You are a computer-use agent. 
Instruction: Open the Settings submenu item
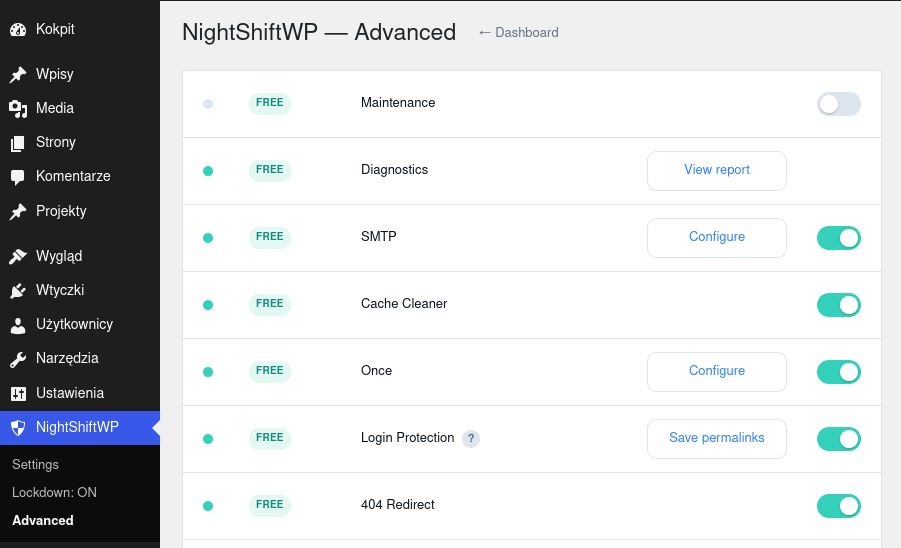point(35,464)
